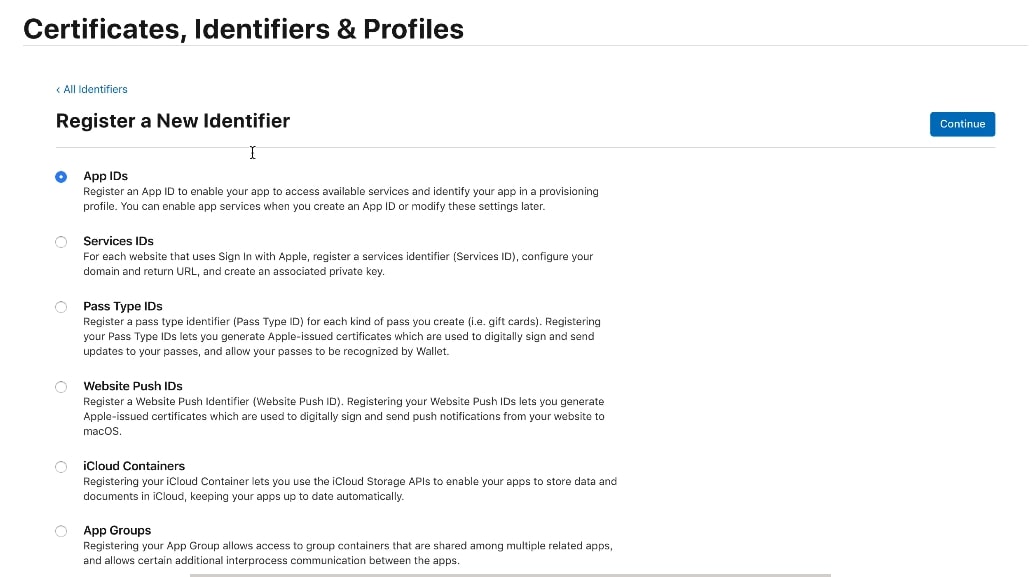Pick the Website Push IDs radio button

tap(61, 387)
